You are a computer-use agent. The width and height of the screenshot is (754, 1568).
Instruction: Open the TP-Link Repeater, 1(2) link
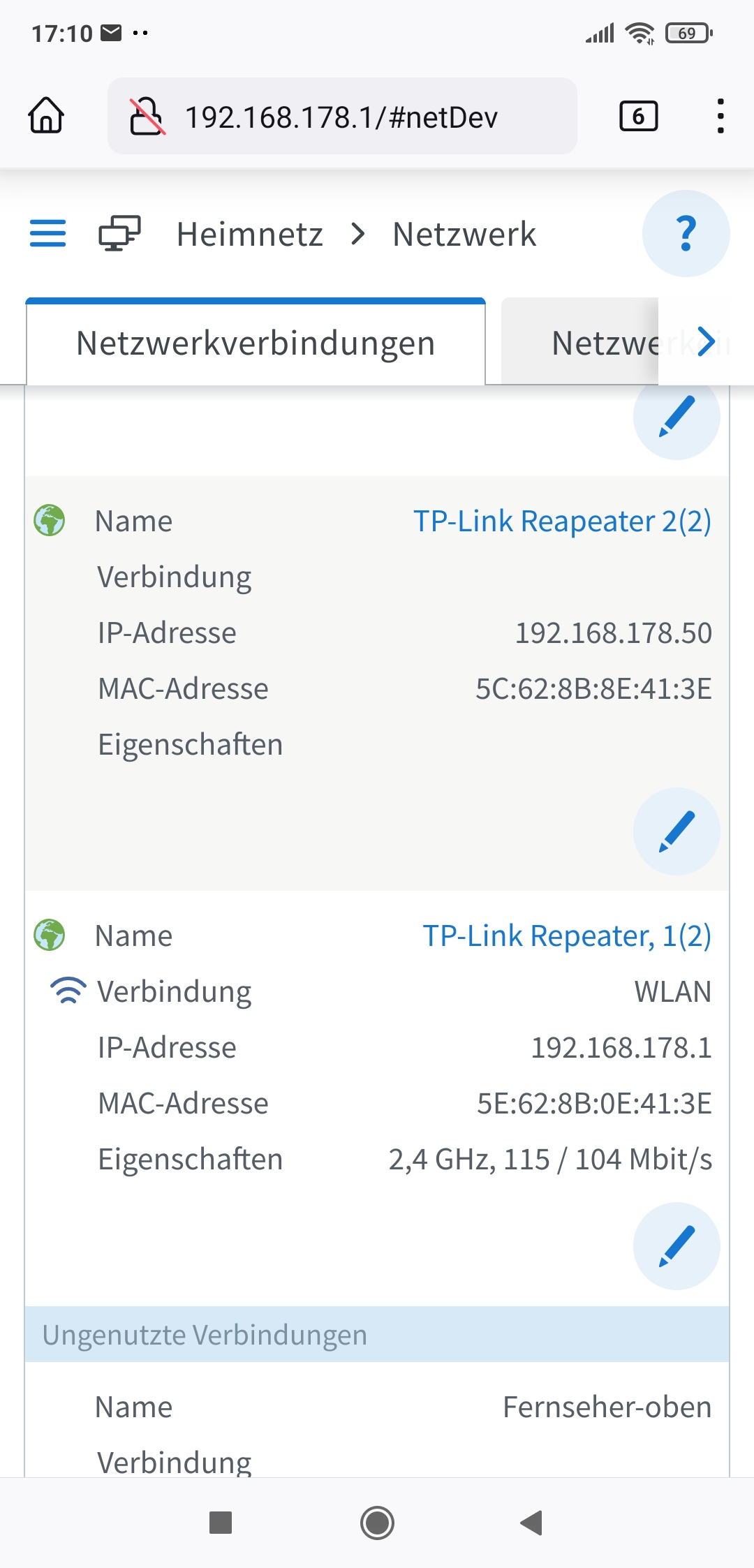(567, 935)
